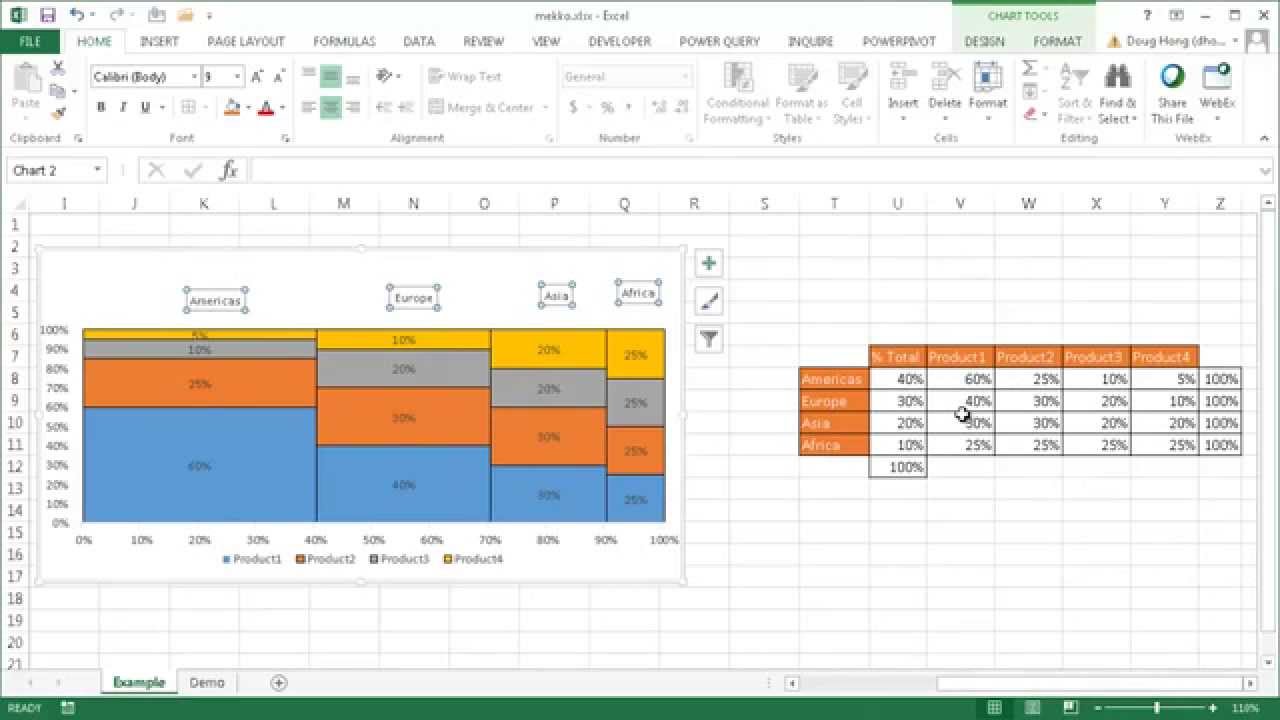Toggle Center horizontal alignment
The image size is (1280, 720).
coord(331,107)
